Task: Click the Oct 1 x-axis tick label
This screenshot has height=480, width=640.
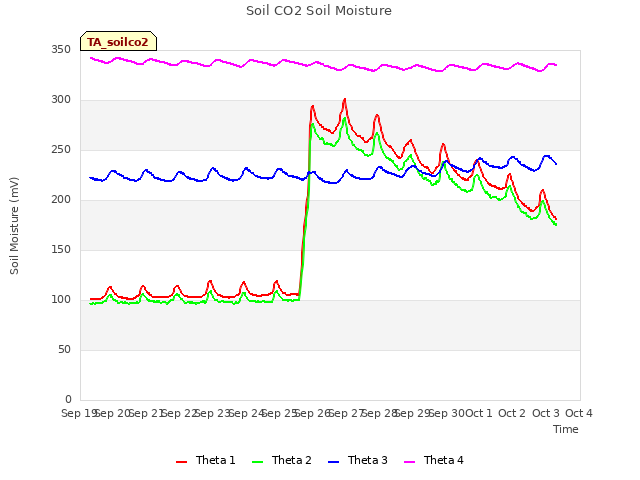Action: point(479,413)
